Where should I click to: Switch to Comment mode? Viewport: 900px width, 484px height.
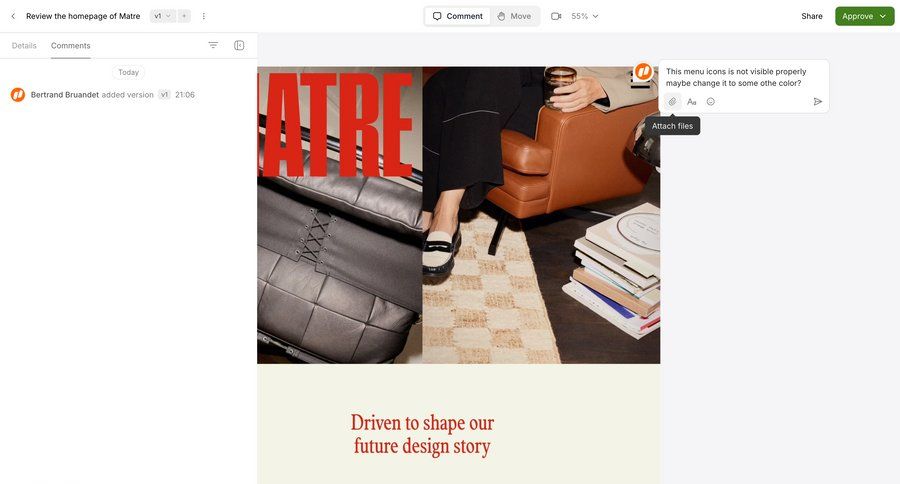(457, 16)
